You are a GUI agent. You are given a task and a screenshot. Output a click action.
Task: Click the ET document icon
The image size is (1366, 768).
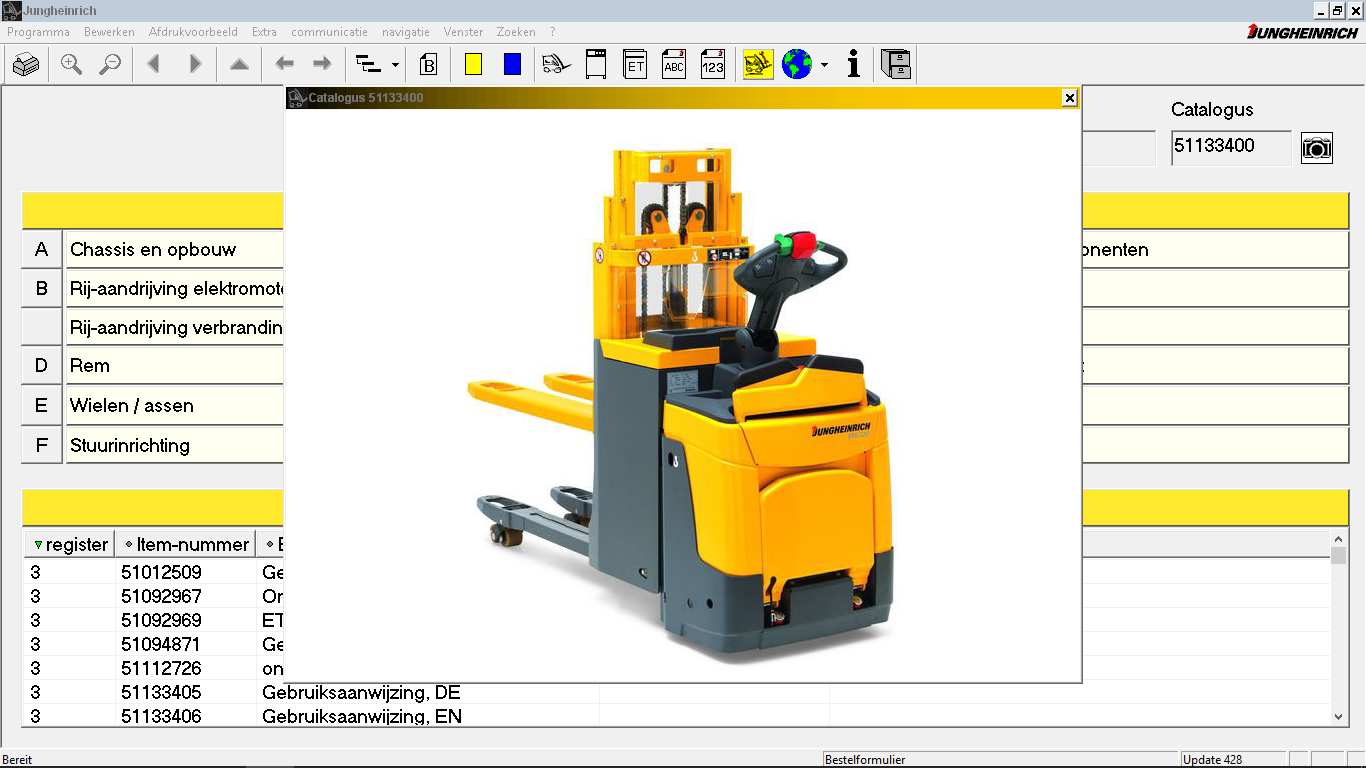pos(635,65)
